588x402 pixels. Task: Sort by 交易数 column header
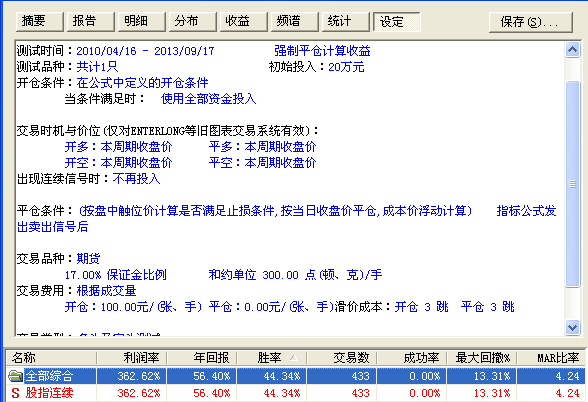pos(342,358)
